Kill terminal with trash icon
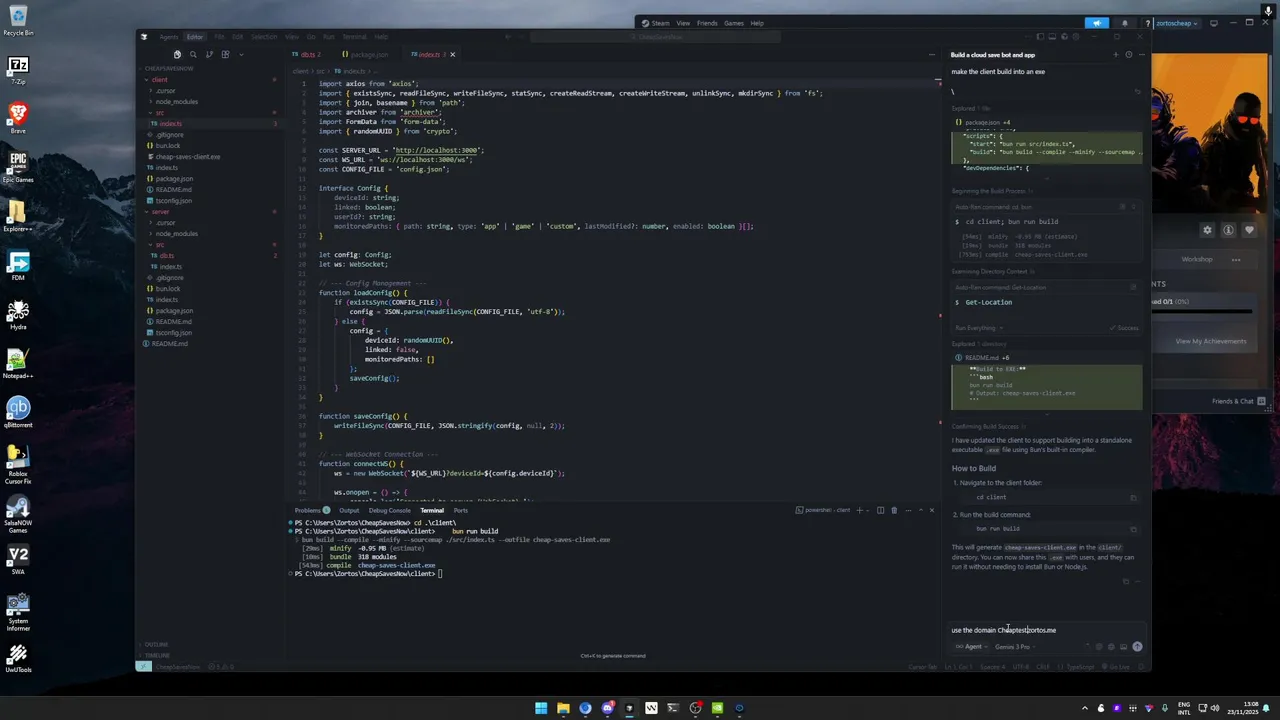The image size is (1280, 720). pos(894,510)
